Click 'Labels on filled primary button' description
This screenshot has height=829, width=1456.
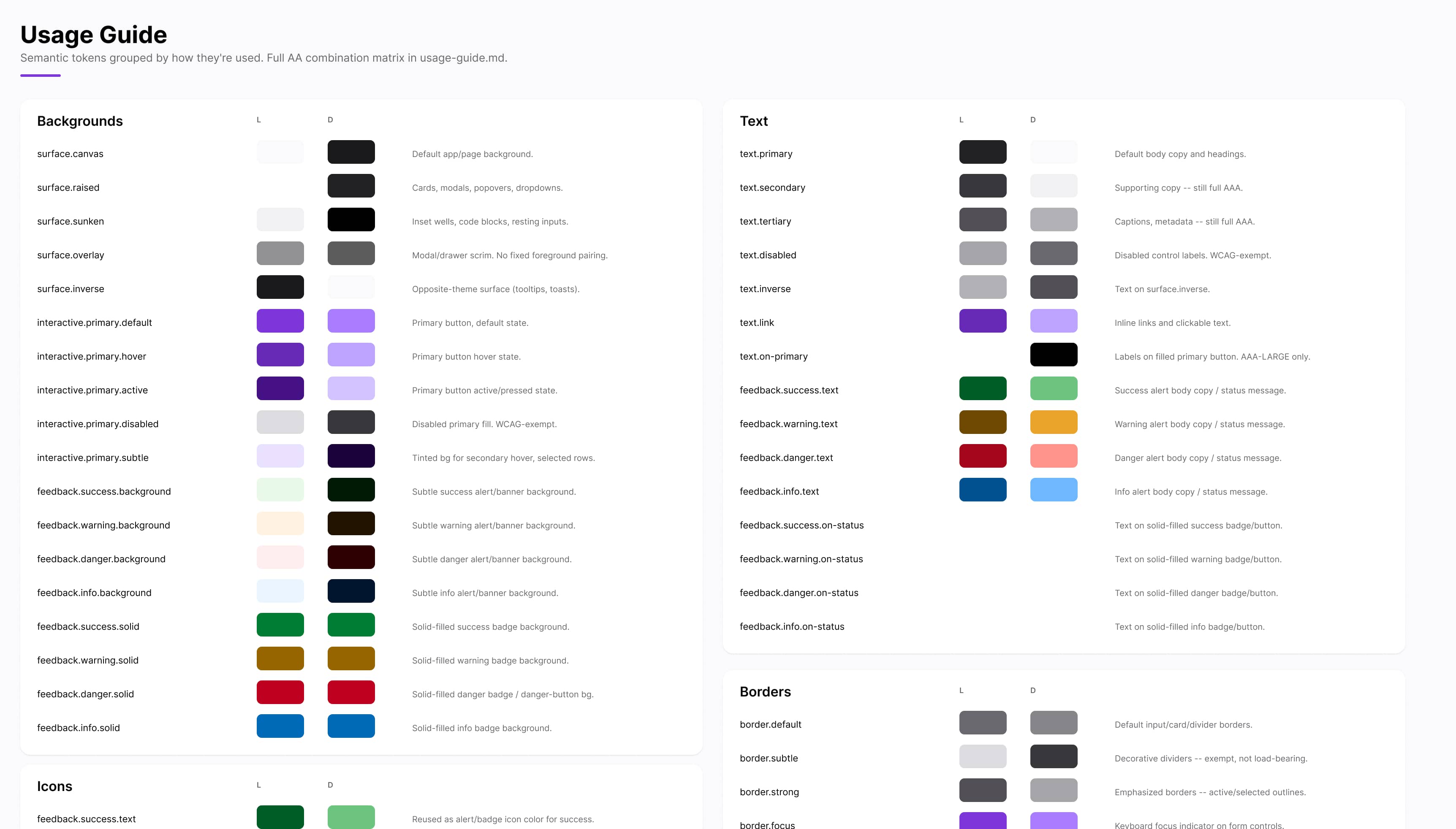pos(1212,357)
